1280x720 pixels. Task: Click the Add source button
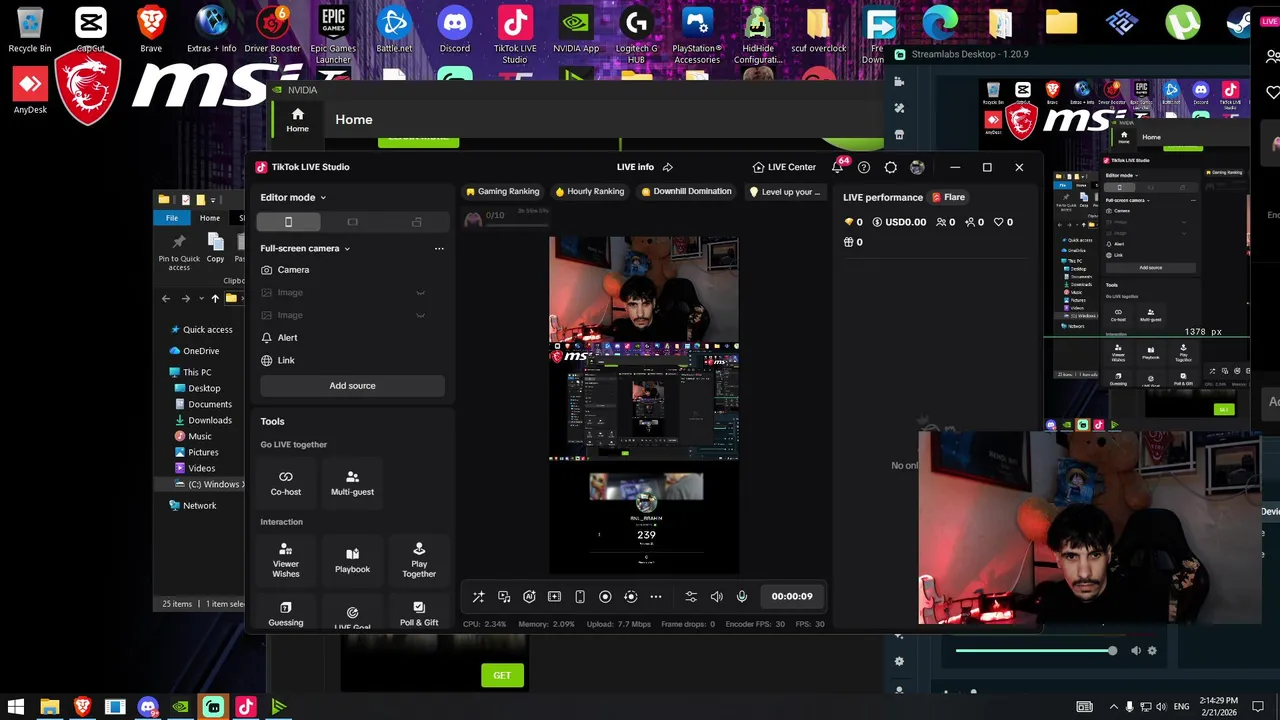click(352, 386)
